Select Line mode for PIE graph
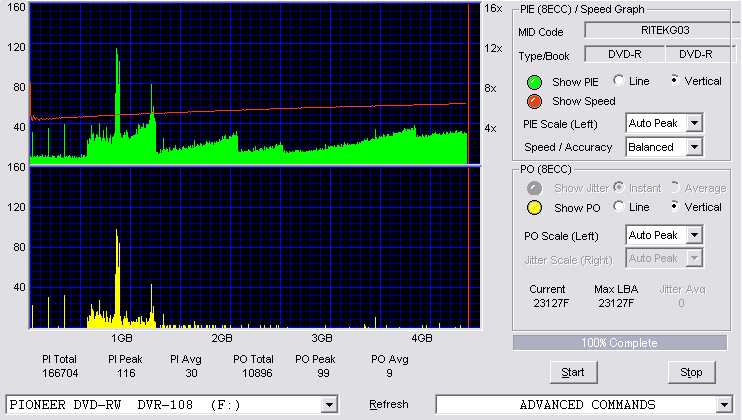Image resolution: width=742 pixels, height=420 pixels. tap(619, 80)
